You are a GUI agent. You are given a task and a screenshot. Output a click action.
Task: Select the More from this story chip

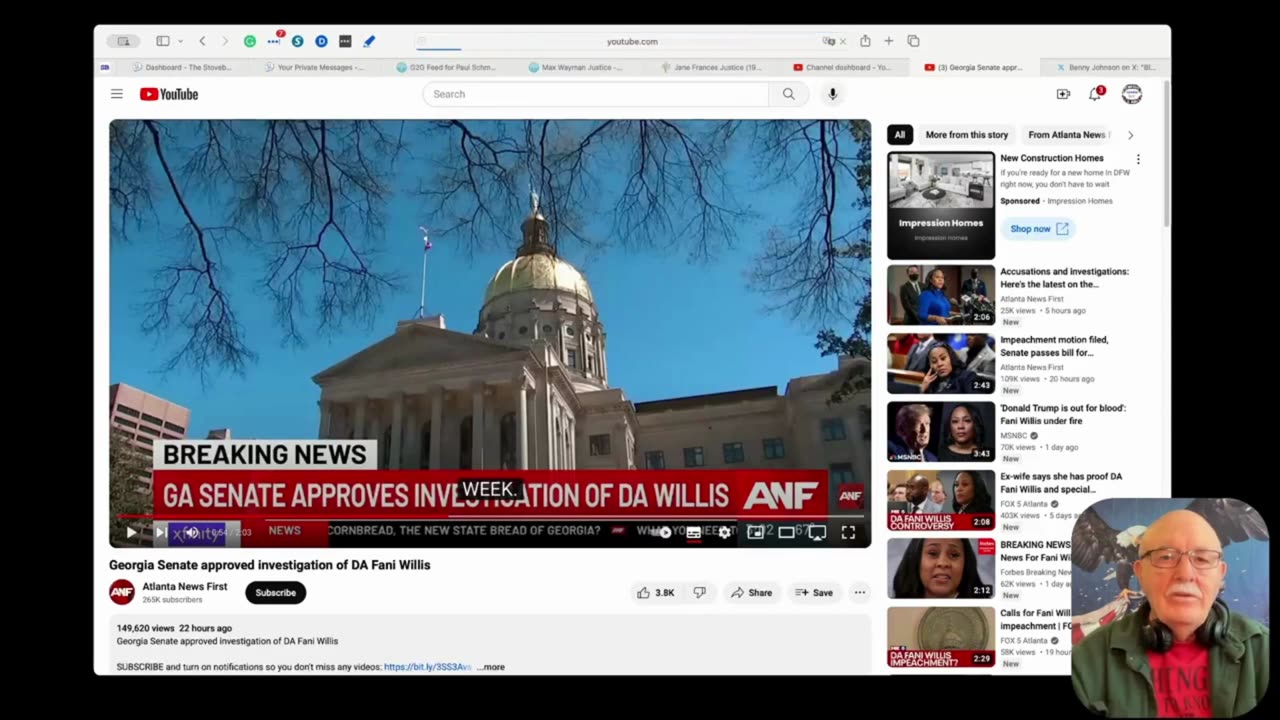[967, 135]
